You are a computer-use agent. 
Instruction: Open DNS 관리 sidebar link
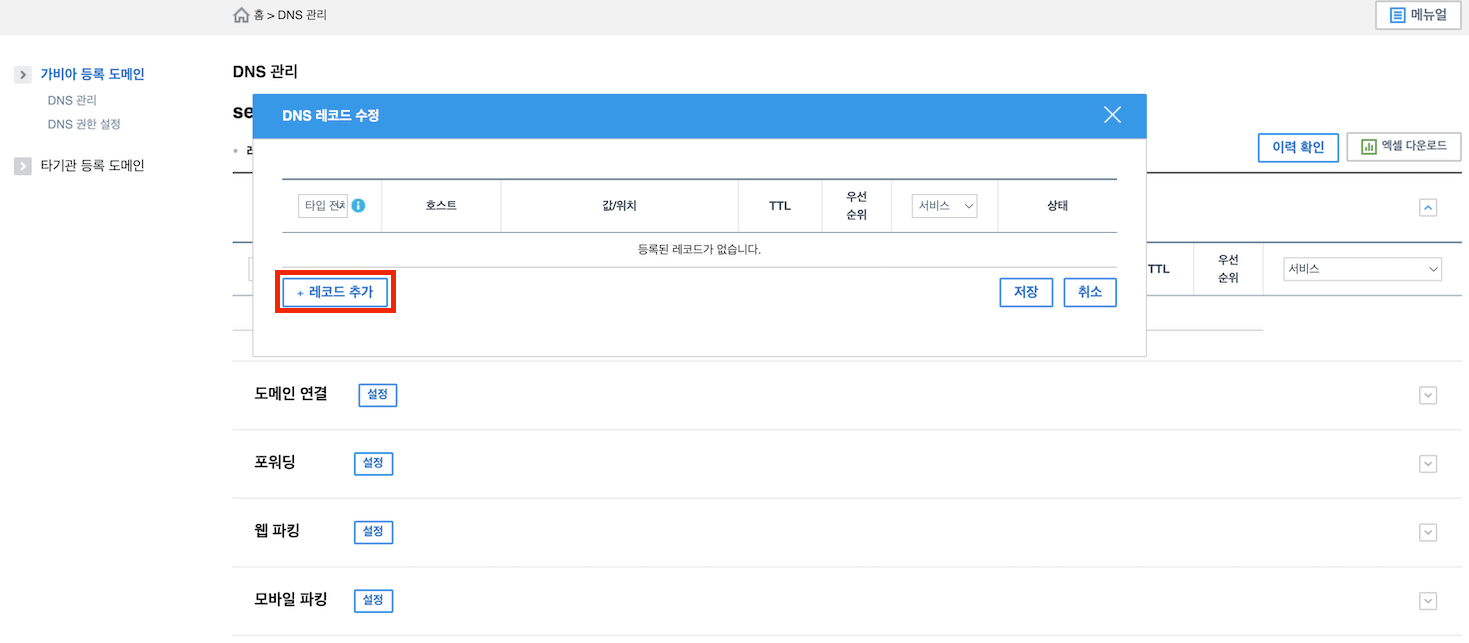(x=72, y=100)
